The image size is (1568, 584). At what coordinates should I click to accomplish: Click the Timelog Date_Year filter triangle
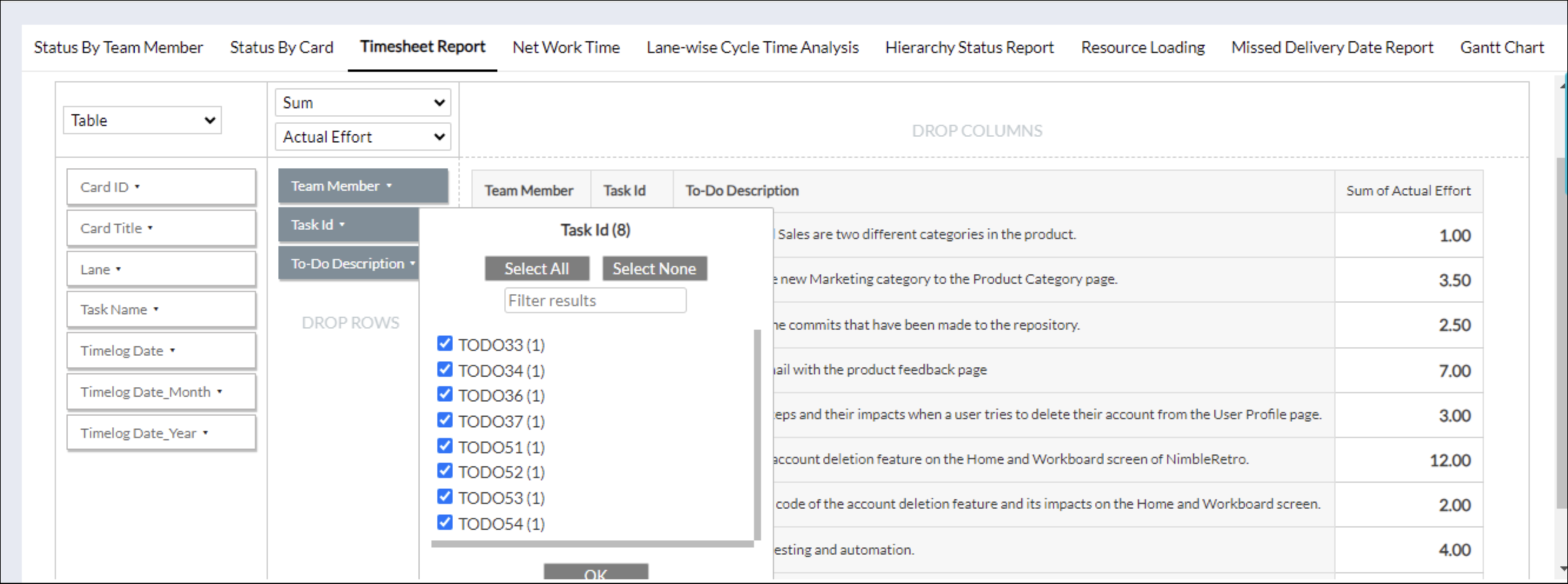pos(206,433)
